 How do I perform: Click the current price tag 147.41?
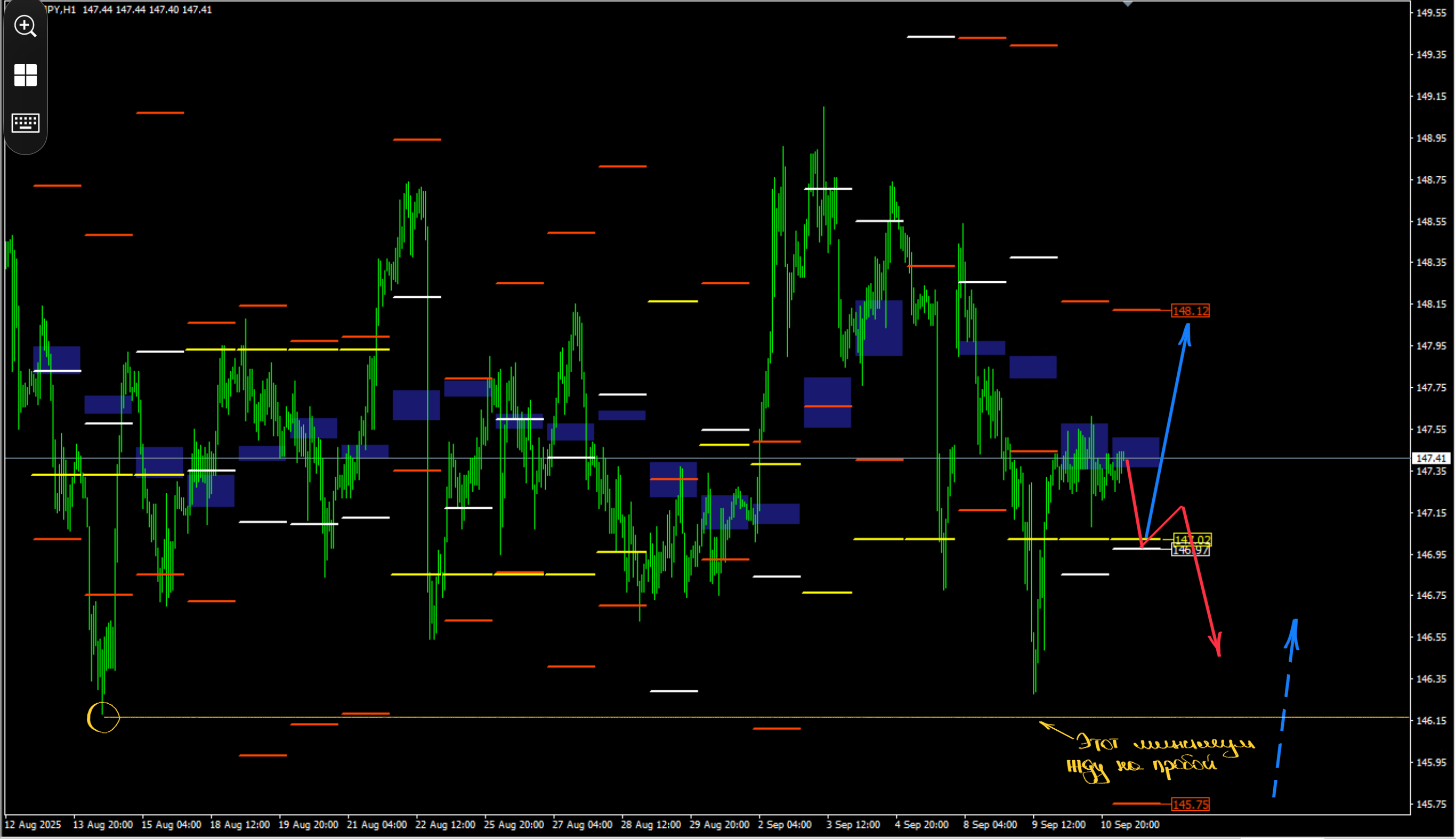pyautogui.click(x=1431, y=458)
